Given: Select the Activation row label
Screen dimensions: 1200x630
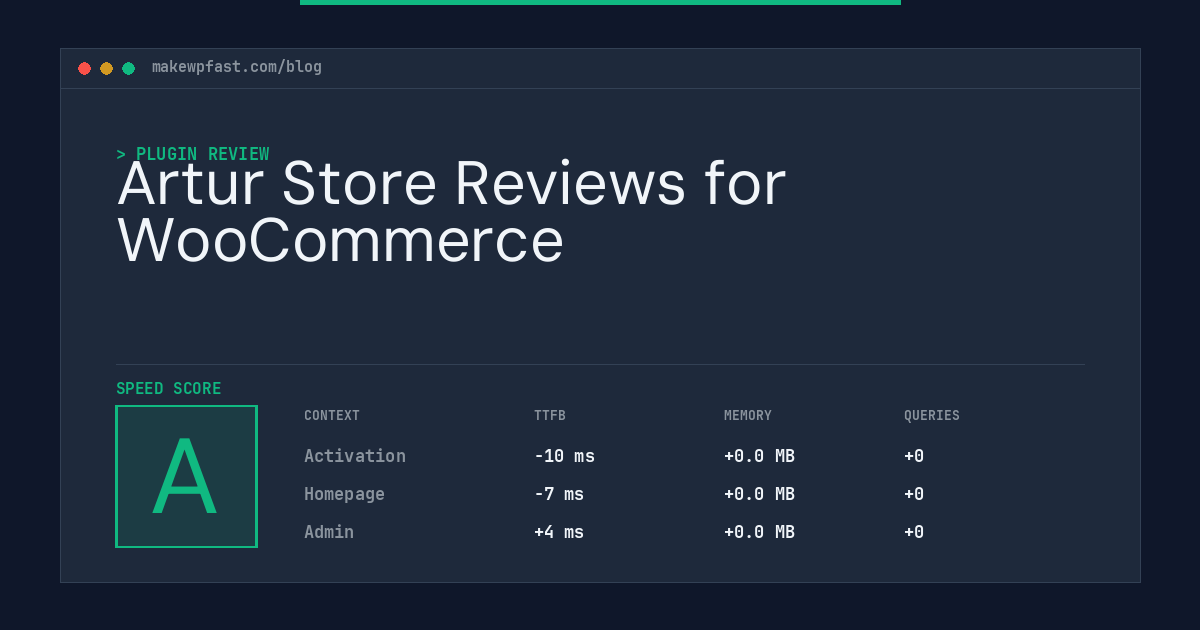Looking at the screenshot, I should 355,456.
